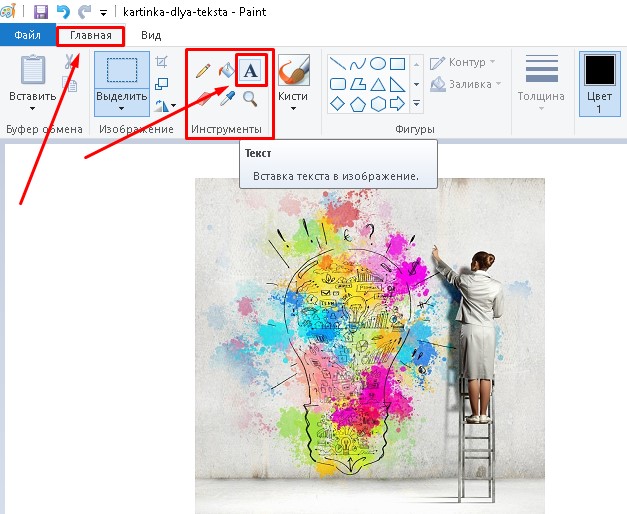Click the Redo arrow icon
The height and width of the screenshot is (514, 627).
click(x=84, y=12)
